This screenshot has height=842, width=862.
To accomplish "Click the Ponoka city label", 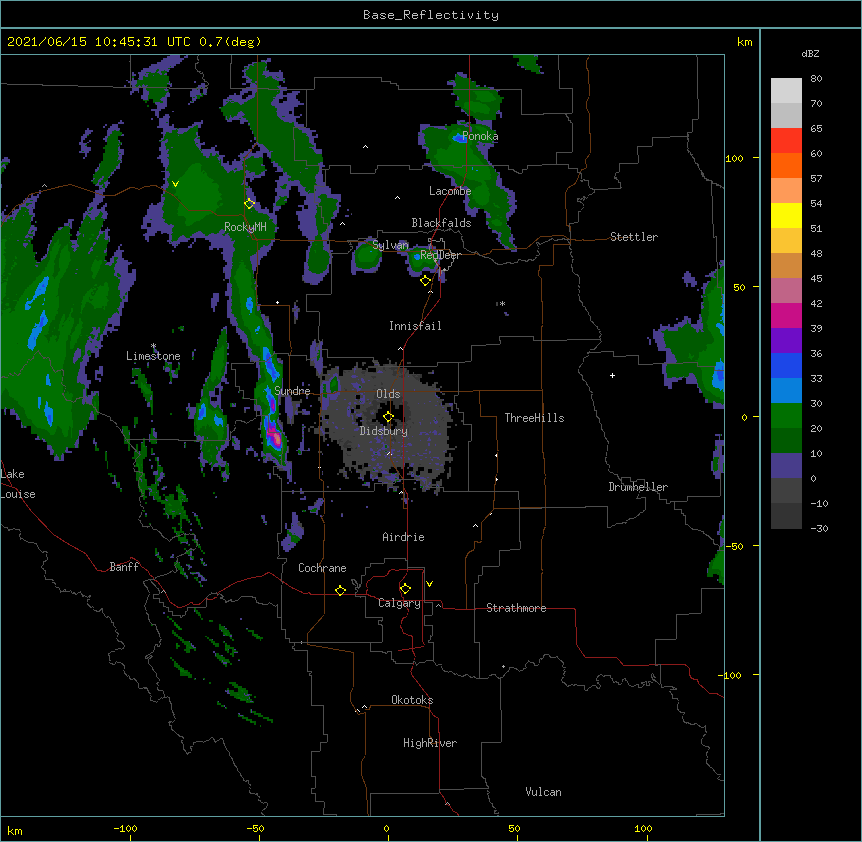I will click(480, 136).
